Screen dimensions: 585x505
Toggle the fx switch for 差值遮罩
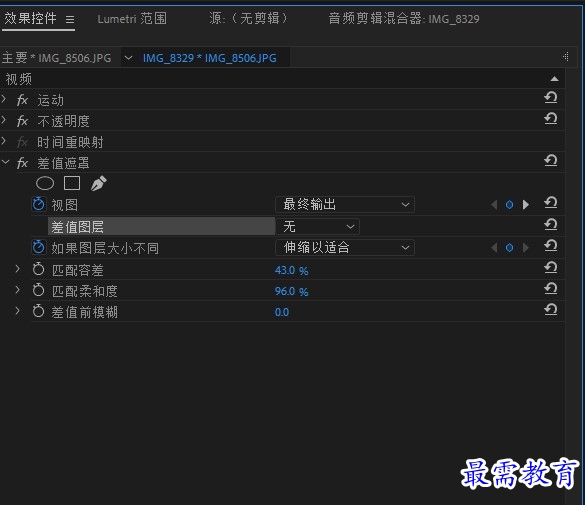tap(22, 163)
